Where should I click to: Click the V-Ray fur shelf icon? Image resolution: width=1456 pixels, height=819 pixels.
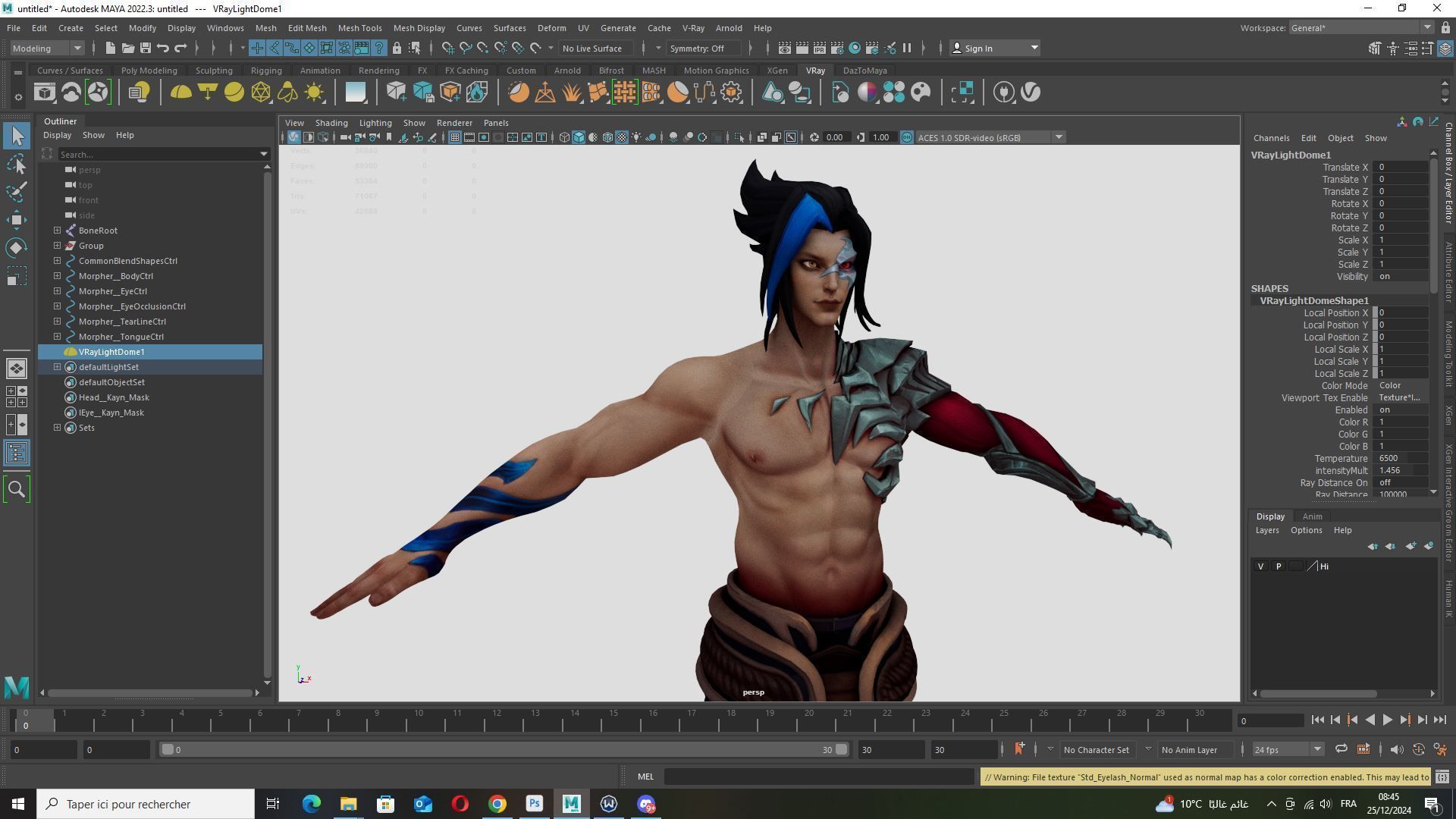[x=571, y=93]
